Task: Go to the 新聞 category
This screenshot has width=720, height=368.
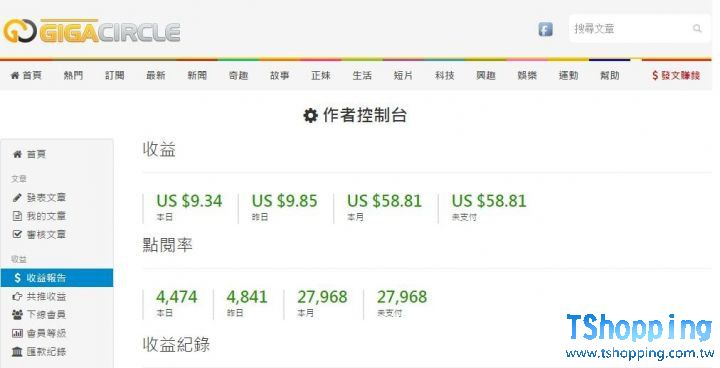Action: [197, 75]
